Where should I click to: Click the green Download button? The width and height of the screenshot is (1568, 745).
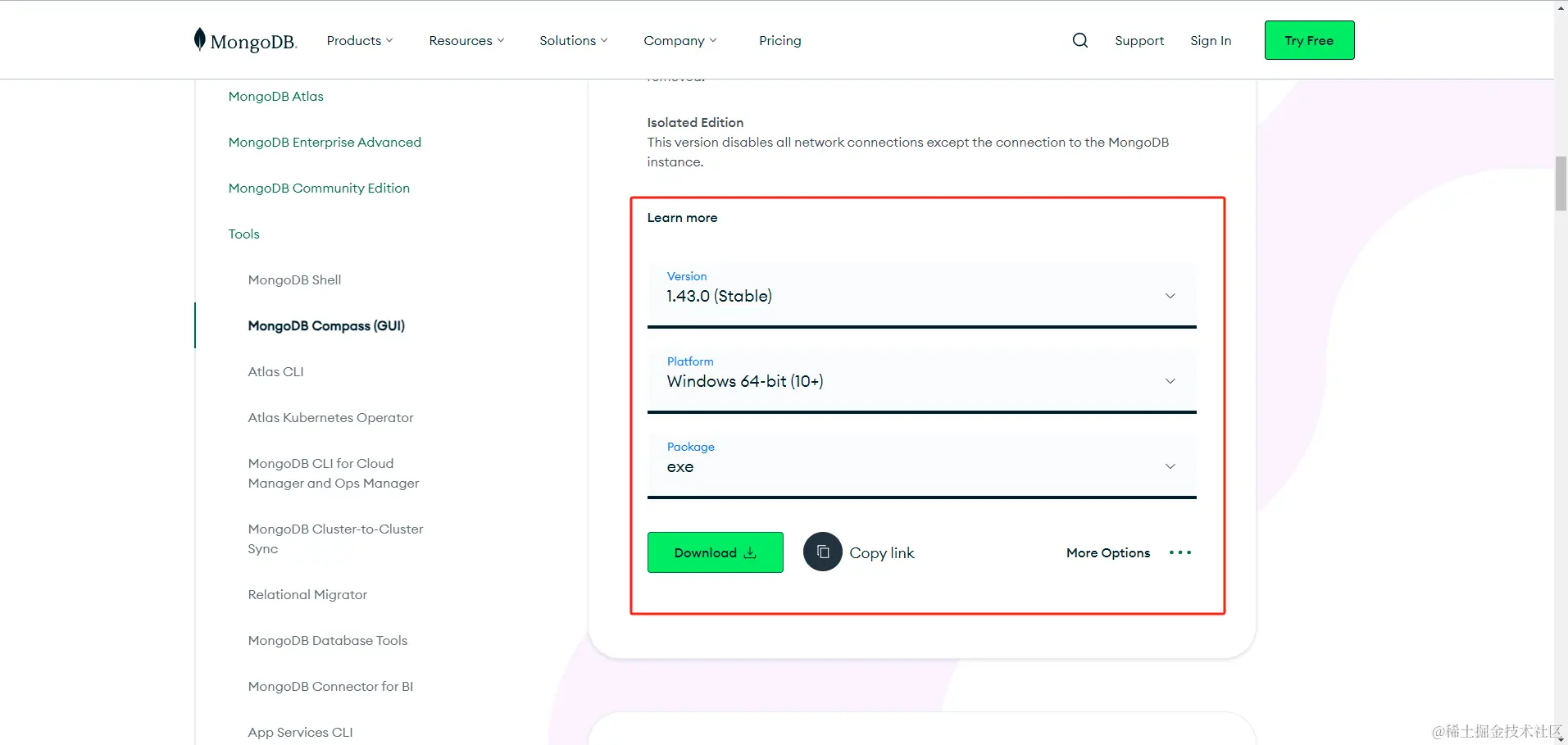716,552
